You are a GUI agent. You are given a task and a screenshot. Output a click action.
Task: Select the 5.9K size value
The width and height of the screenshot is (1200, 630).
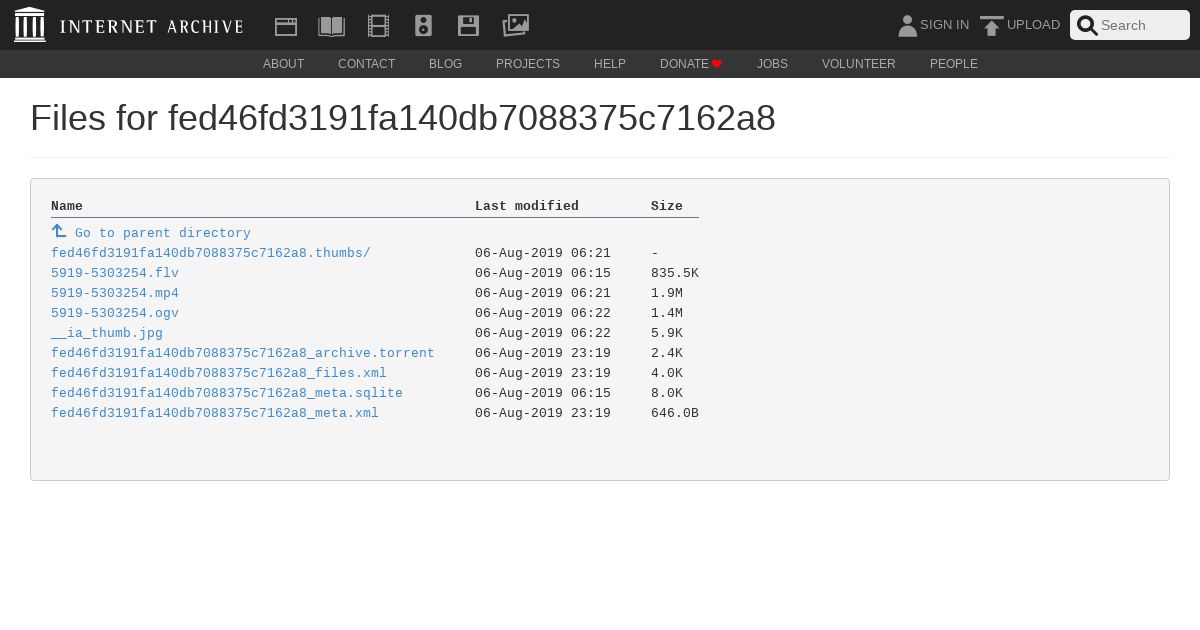coord(667,333)
